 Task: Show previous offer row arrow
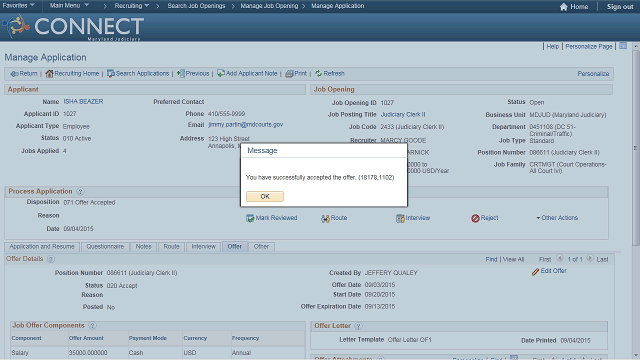(560, 258)
